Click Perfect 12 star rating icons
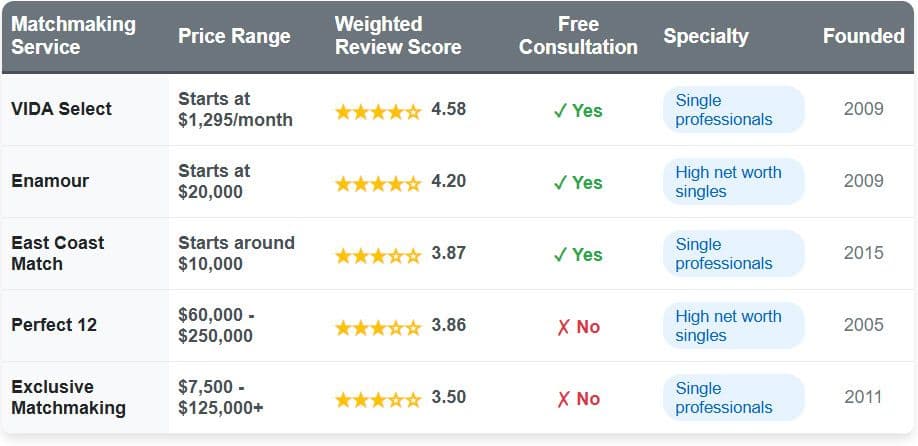918x446 pixels. click(378, 327)
